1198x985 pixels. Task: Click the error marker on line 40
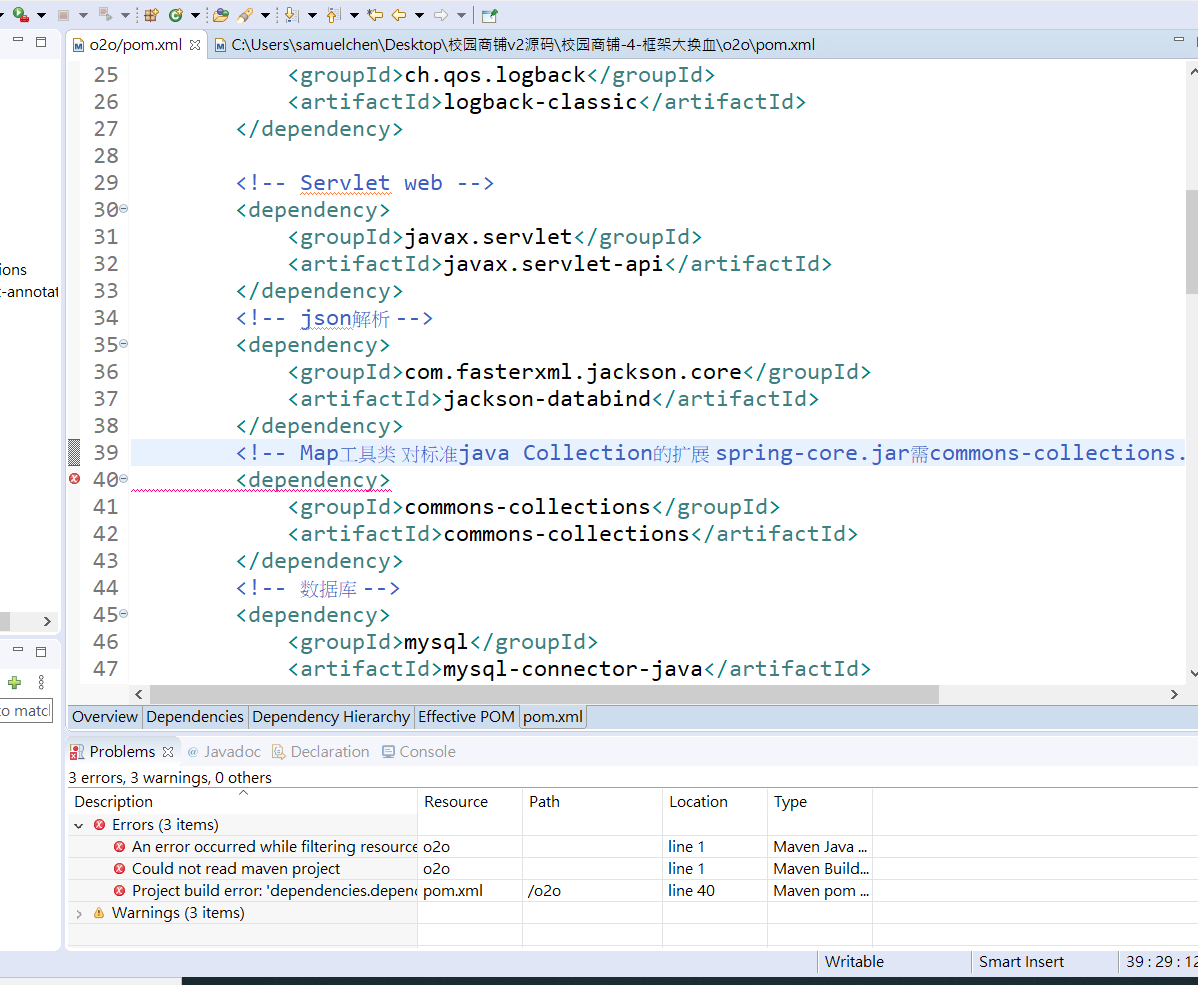pyautogui.click(x=74, y=480)
